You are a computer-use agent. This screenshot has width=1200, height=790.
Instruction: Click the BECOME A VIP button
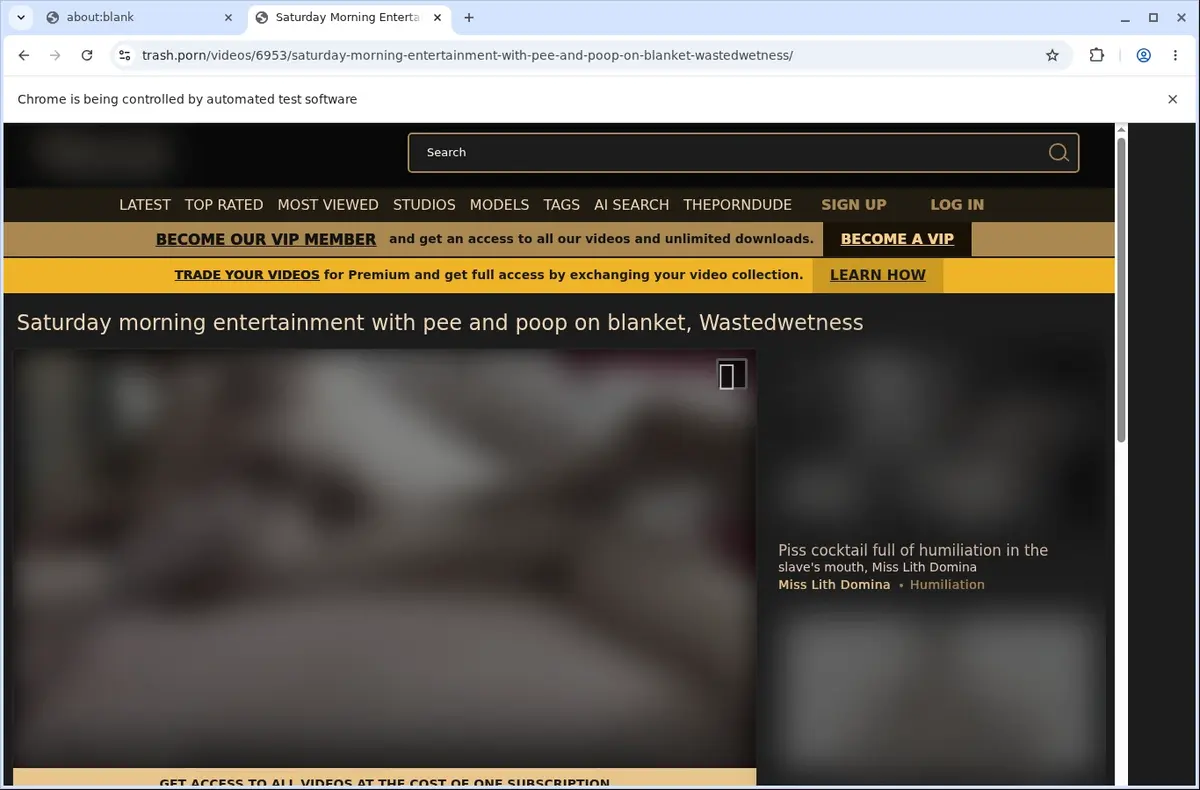897,239
